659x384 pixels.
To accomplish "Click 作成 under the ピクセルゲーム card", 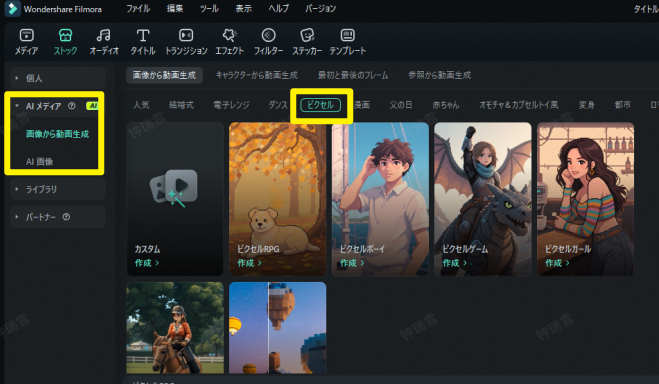I will pos(454,263).
